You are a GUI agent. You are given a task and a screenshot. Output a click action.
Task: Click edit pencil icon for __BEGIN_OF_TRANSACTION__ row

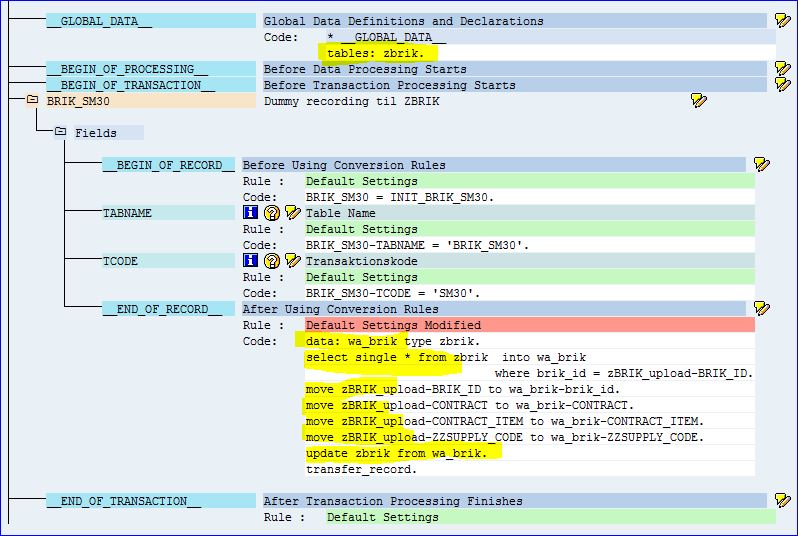pos(782,84)
